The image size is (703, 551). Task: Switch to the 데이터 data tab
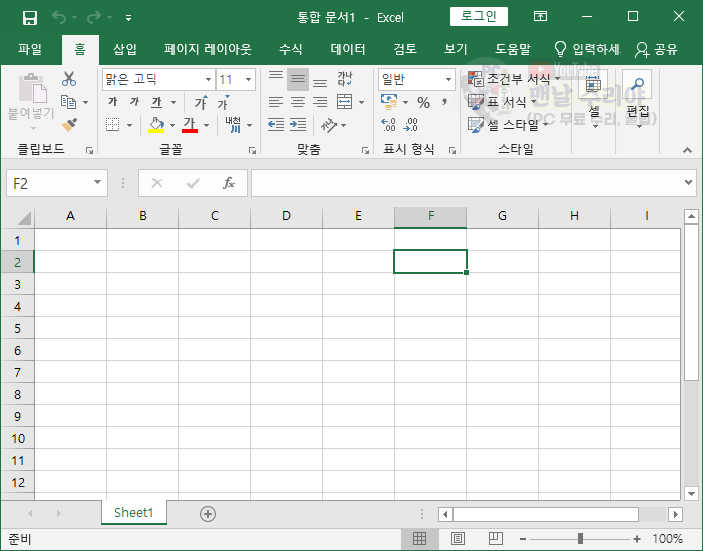(348, 49)
